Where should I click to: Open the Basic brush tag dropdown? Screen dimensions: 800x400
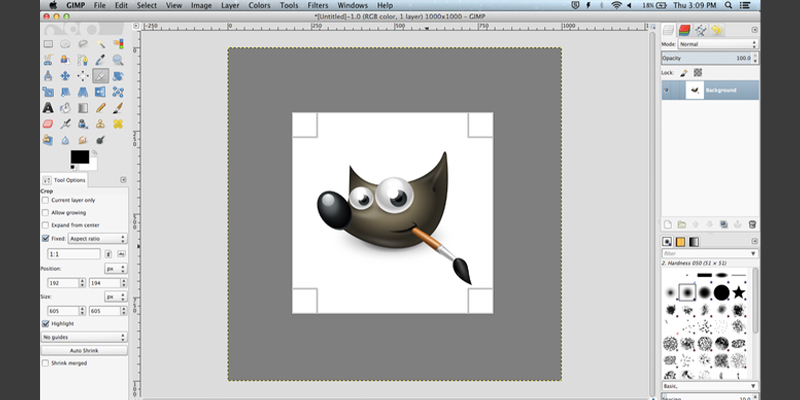710,386
